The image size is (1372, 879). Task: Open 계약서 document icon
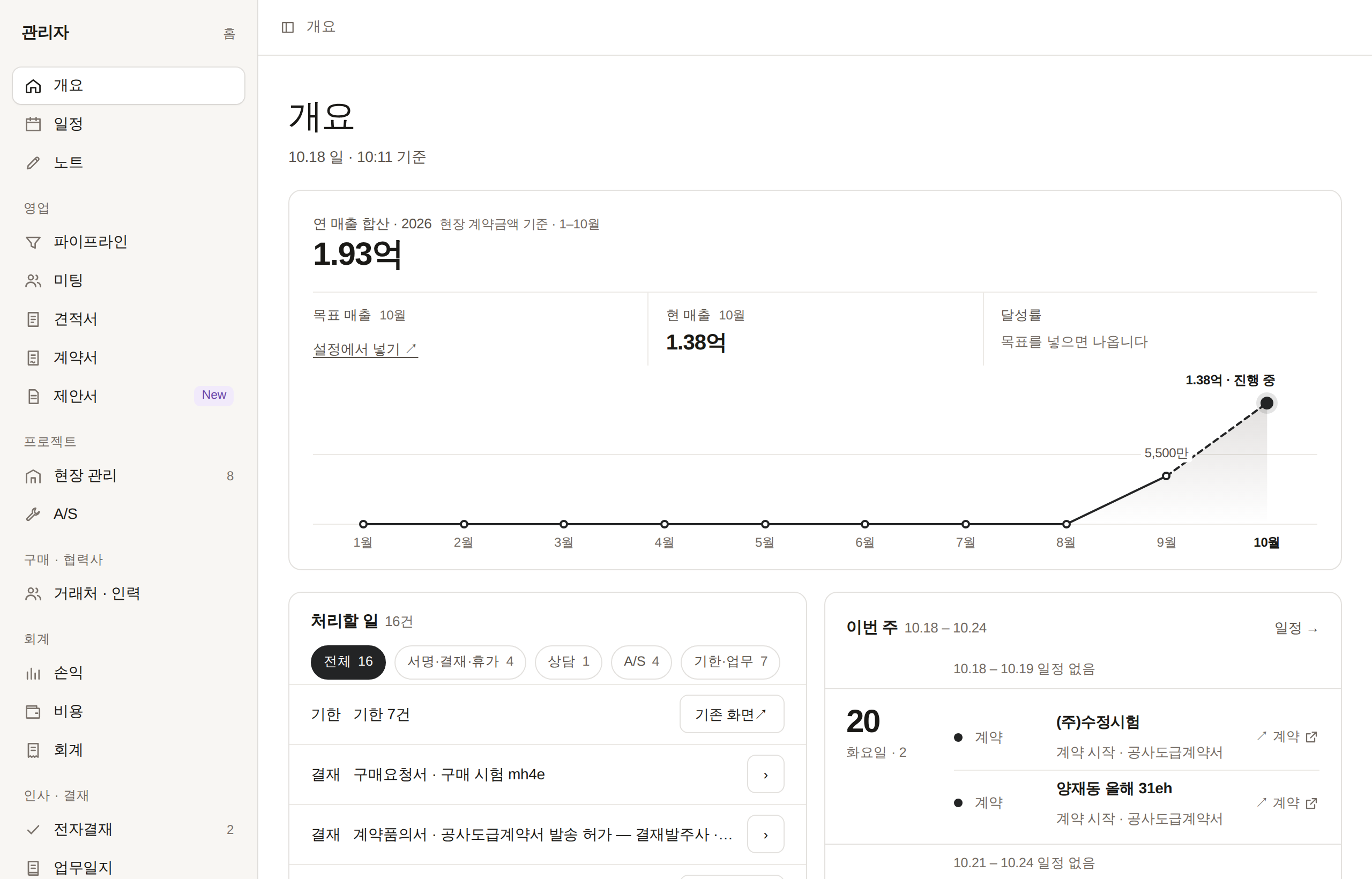[x=33, y=358]
